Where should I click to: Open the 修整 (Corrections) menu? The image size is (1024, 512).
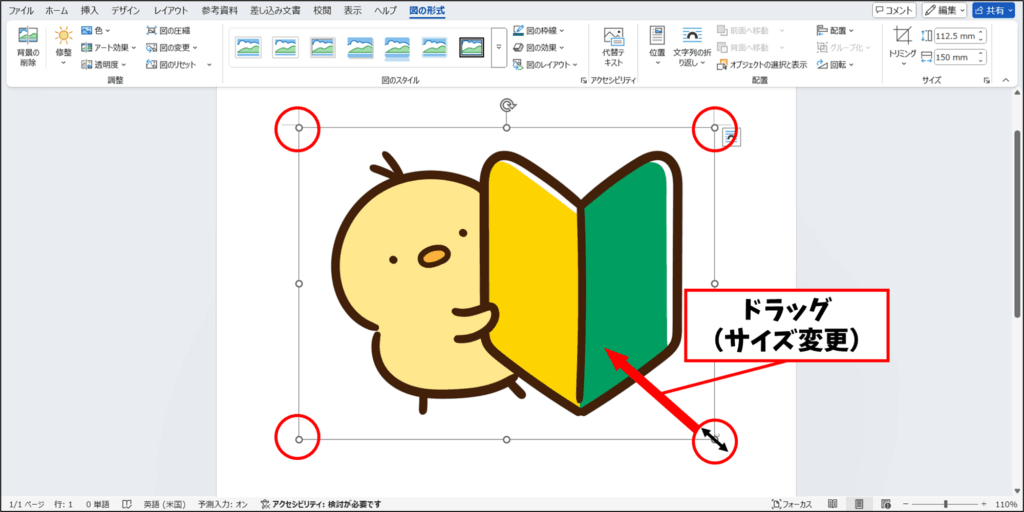63,47
